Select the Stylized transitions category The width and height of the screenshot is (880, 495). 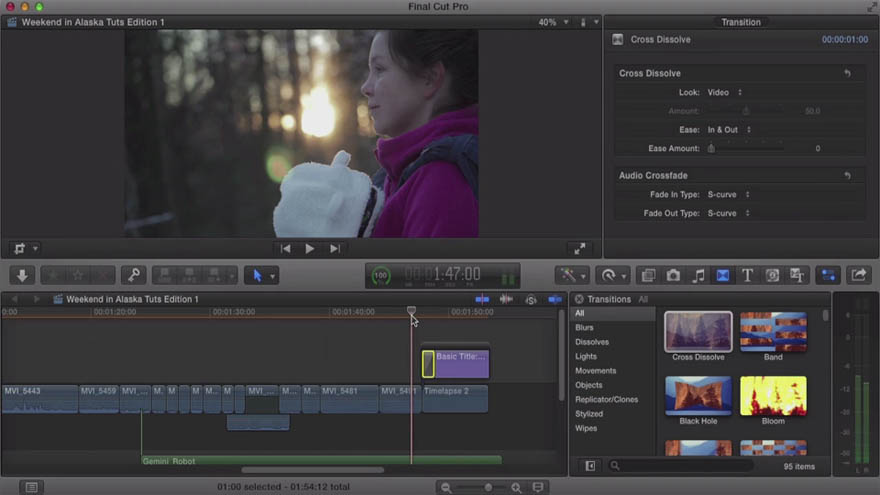(613, 414)
